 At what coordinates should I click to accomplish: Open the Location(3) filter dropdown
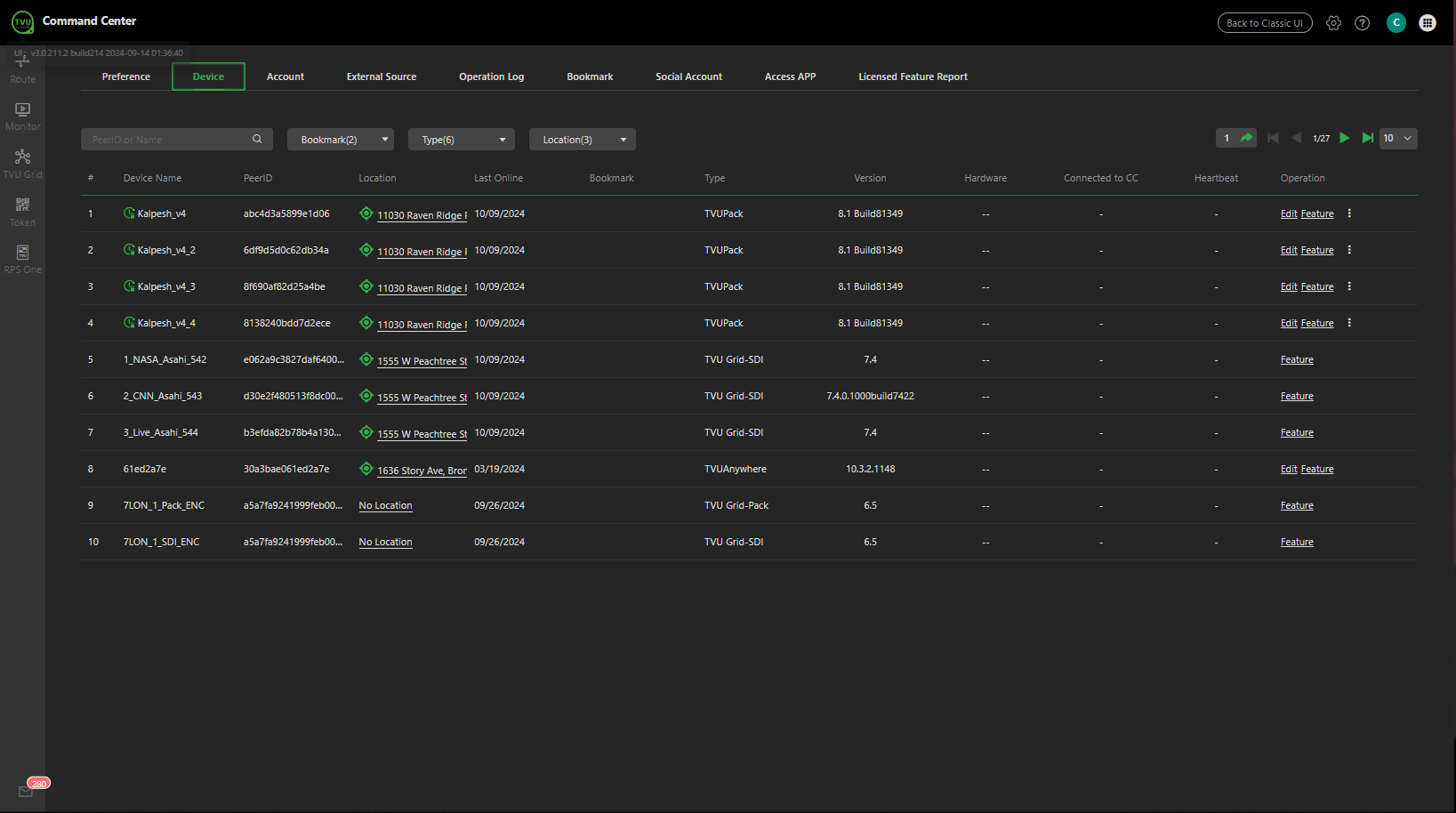[582, 140]
